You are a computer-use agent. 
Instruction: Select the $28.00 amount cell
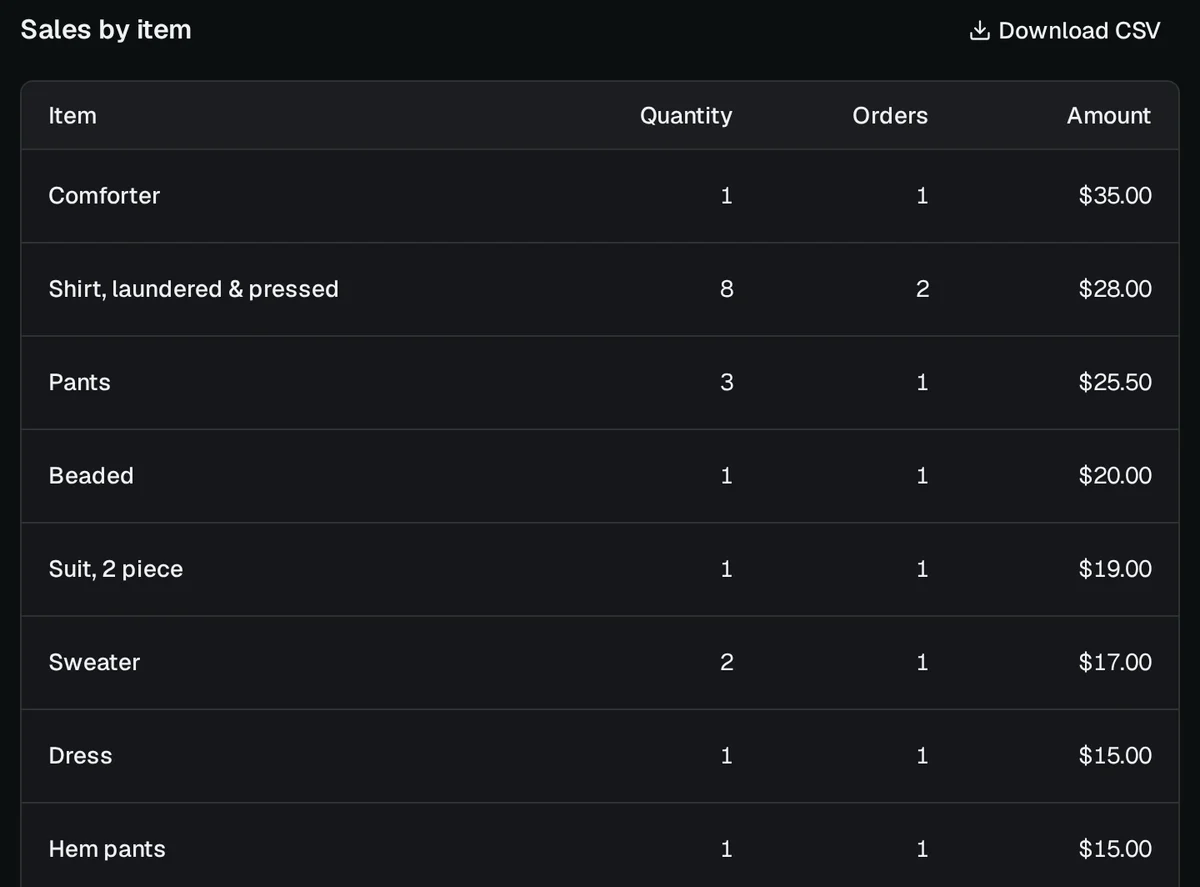point(1115,289)
